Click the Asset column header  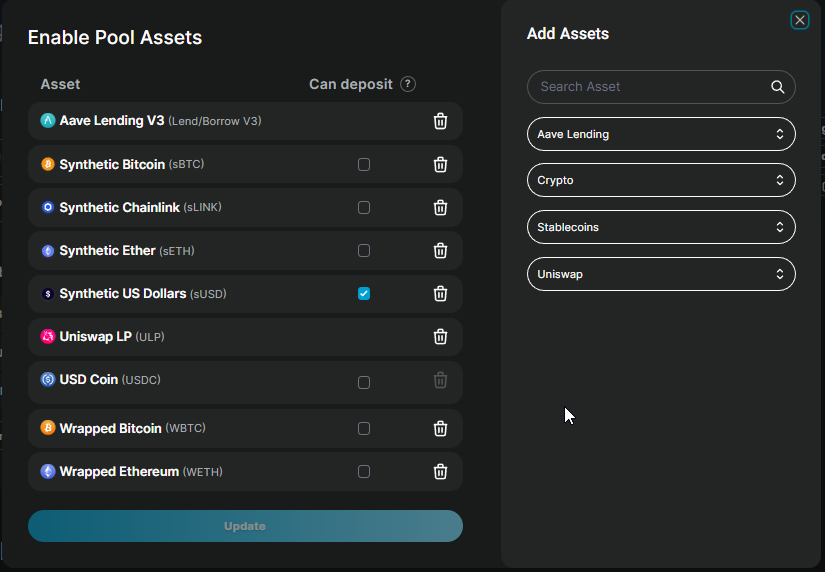pyautogui.click(x=61, y=84)
